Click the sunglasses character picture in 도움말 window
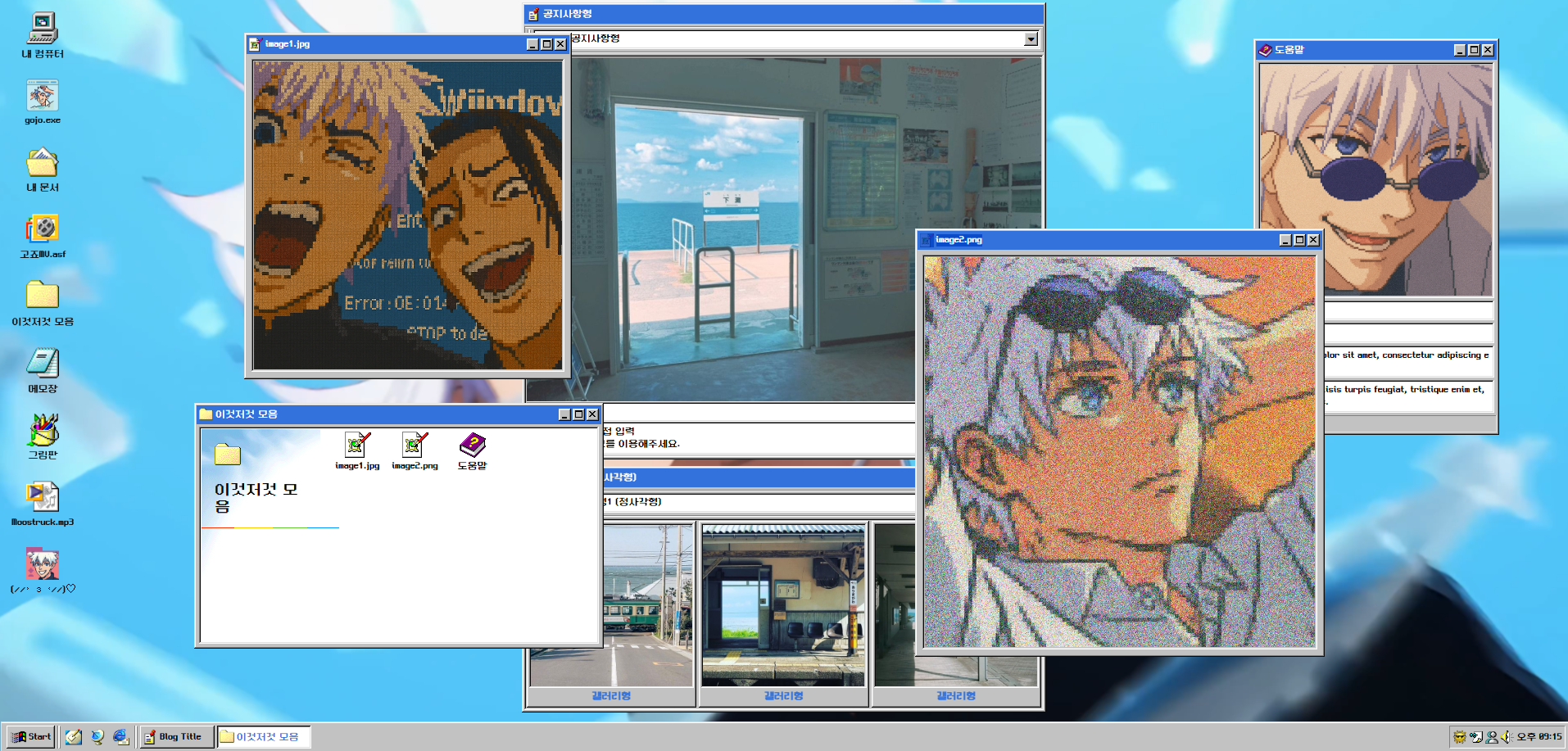The width and height of the screenshot is (1568, 751). click(x=1375, y=179)
